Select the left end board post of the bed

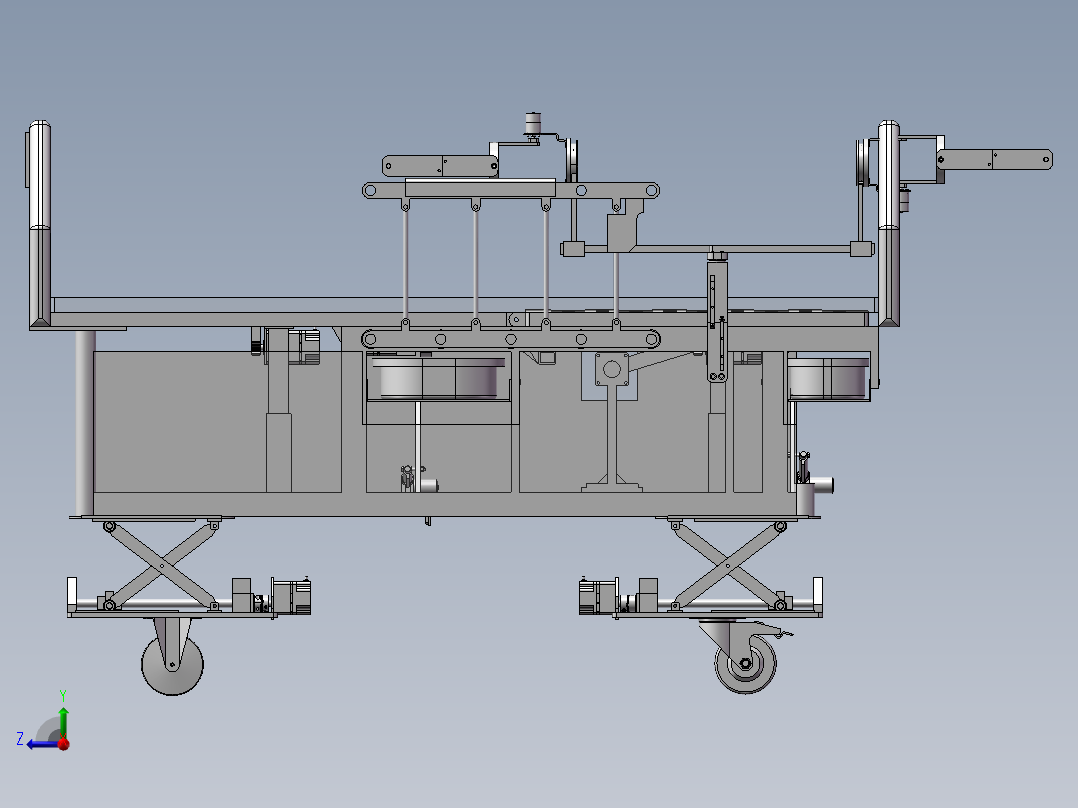39,224
